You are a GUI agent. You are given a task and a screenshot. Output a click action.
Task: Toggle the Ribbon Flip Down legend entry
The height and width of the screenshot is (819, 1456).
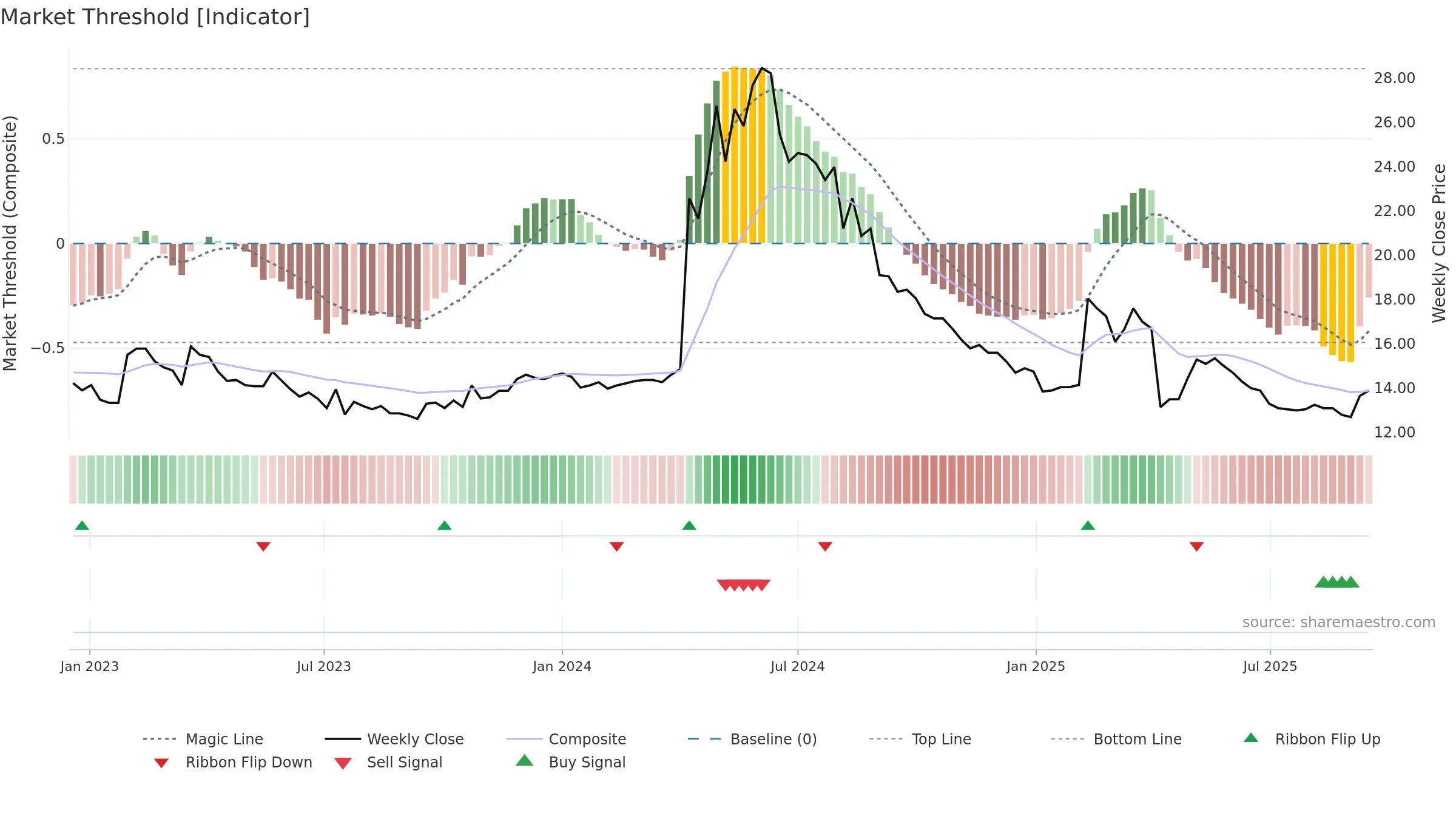233,762
